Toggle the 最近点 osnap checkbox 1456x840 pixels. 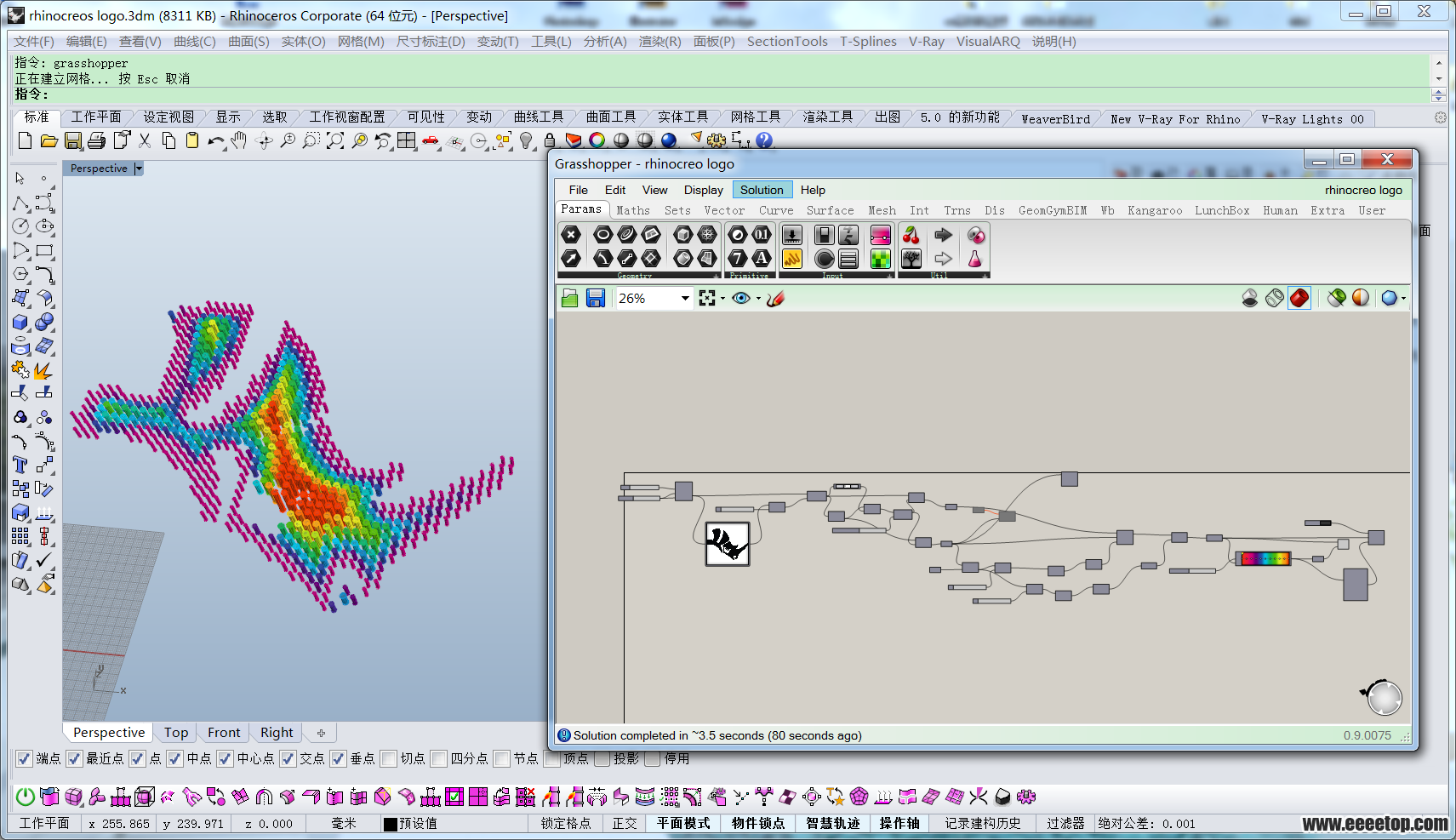pos(75,758)
